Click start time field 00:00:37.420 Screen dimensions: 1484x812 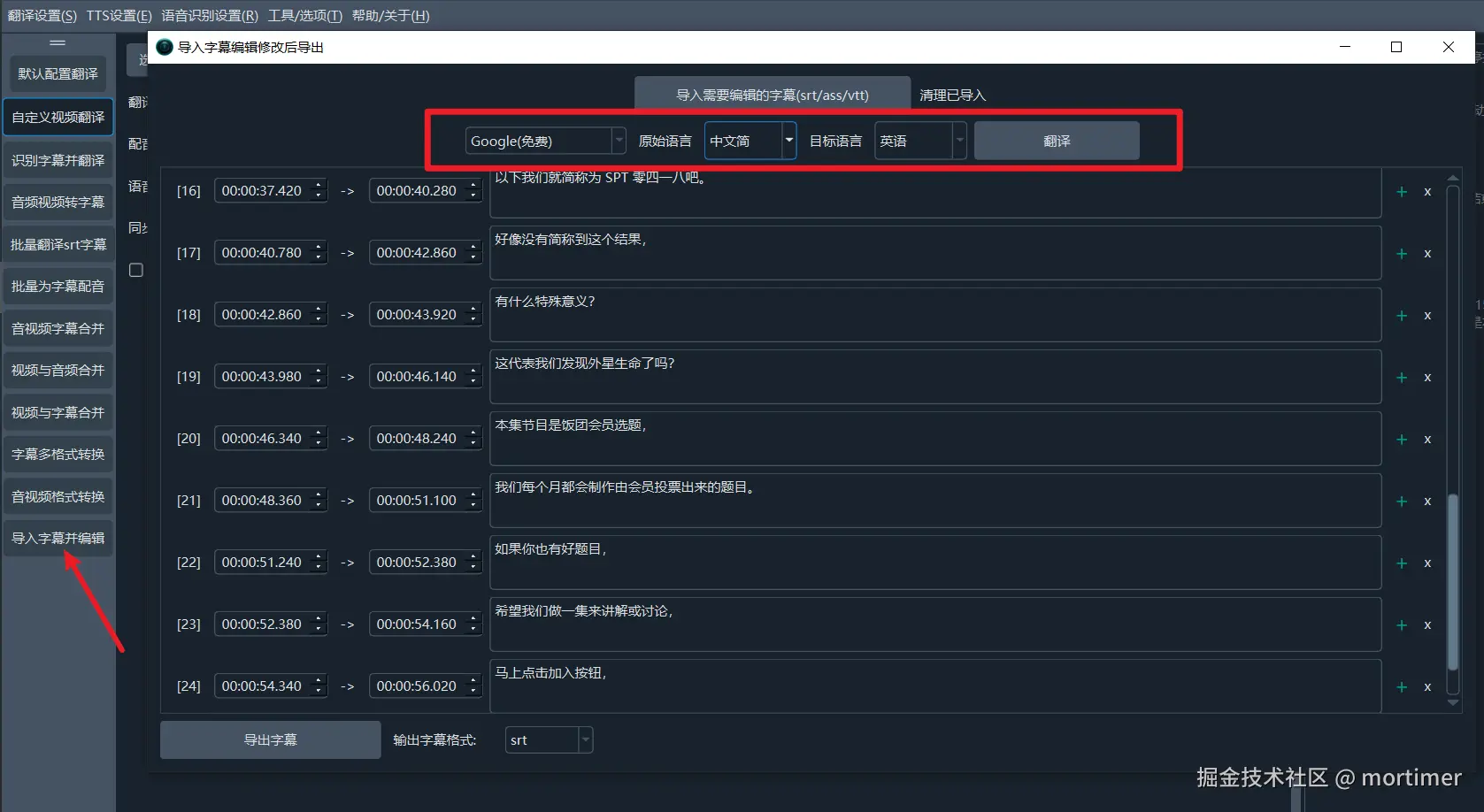(x=271, y=190)
